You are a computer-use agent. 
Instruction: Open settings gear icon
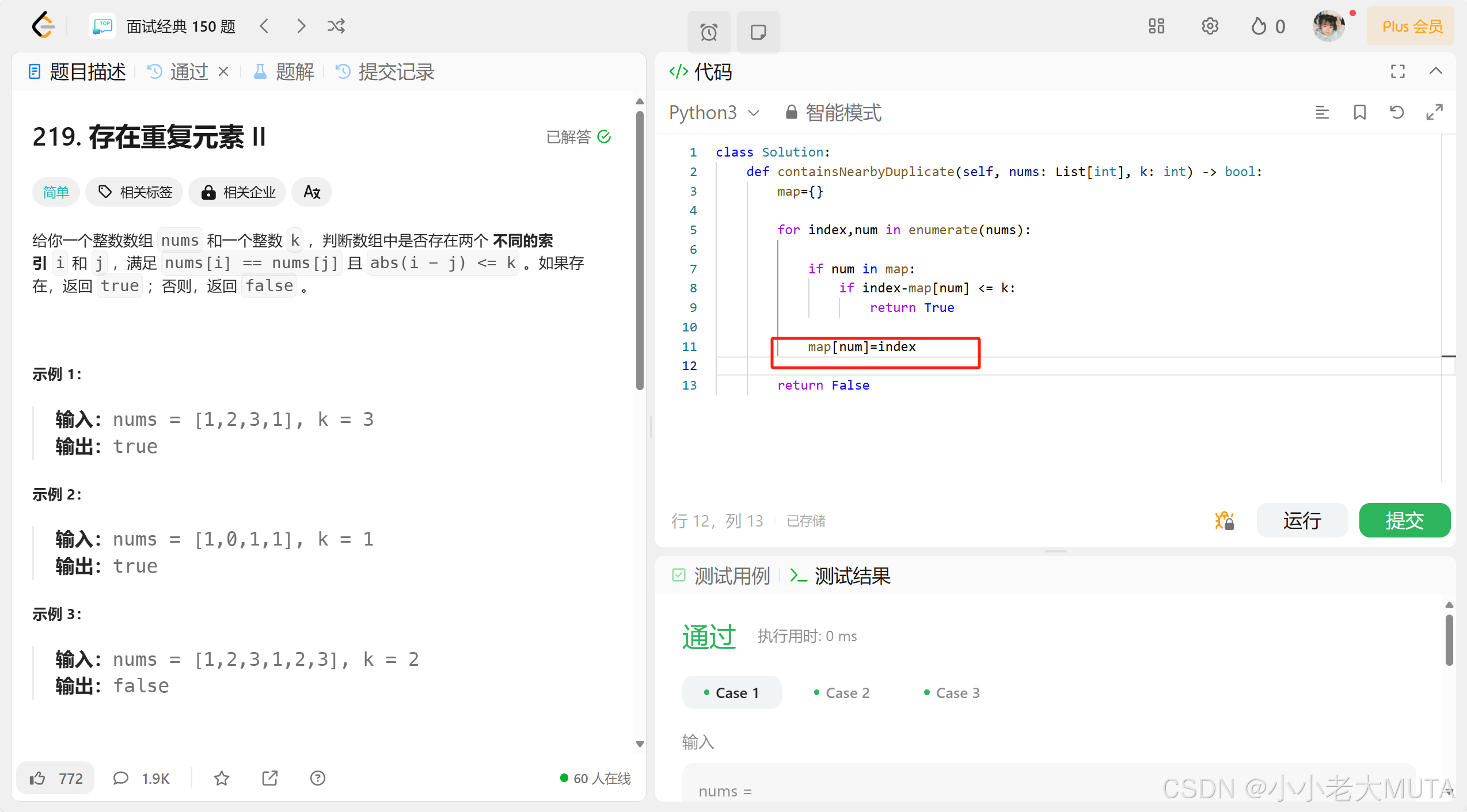(x=1210, y=26)
